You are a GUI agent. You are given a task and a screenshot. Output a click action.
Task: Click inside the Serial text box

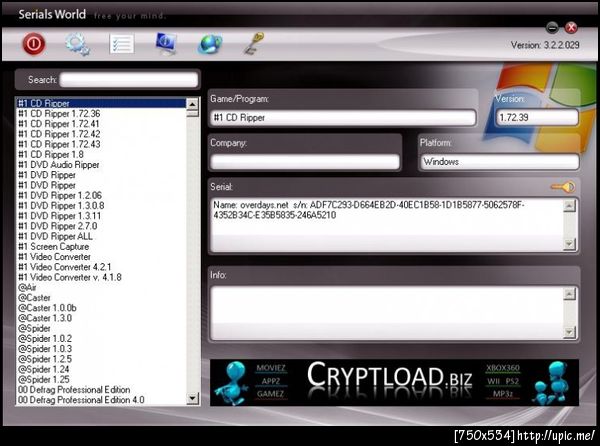pyautogui.click(x=386, y=225)
